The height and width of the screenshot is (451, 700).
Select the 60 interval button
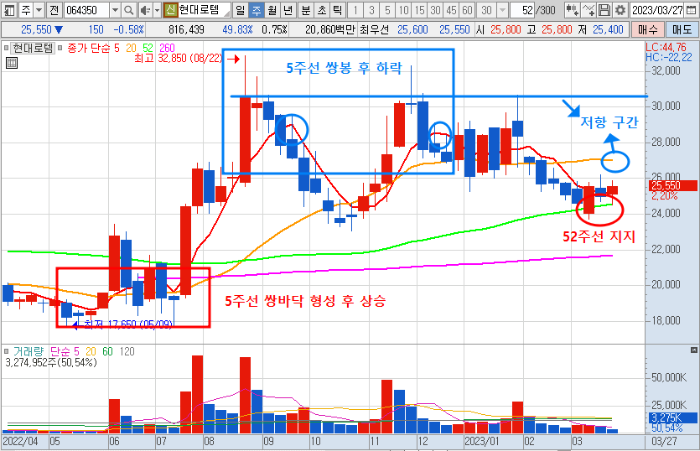[x=467, y=9]
